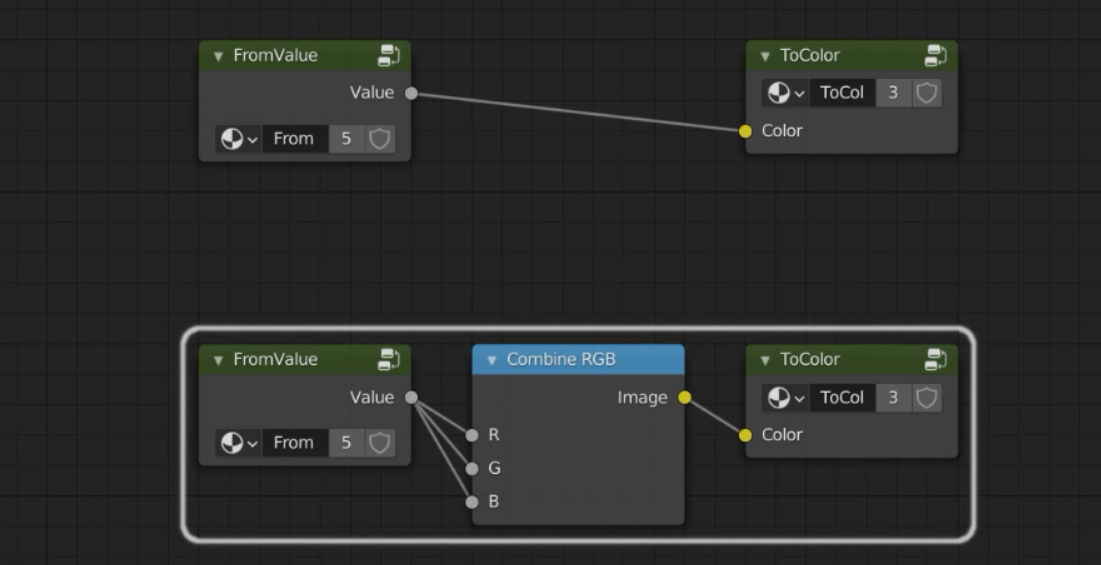Click the group icon on framed FromValue header
Screen dimensions: 1101x565
[x=389, y=360]
